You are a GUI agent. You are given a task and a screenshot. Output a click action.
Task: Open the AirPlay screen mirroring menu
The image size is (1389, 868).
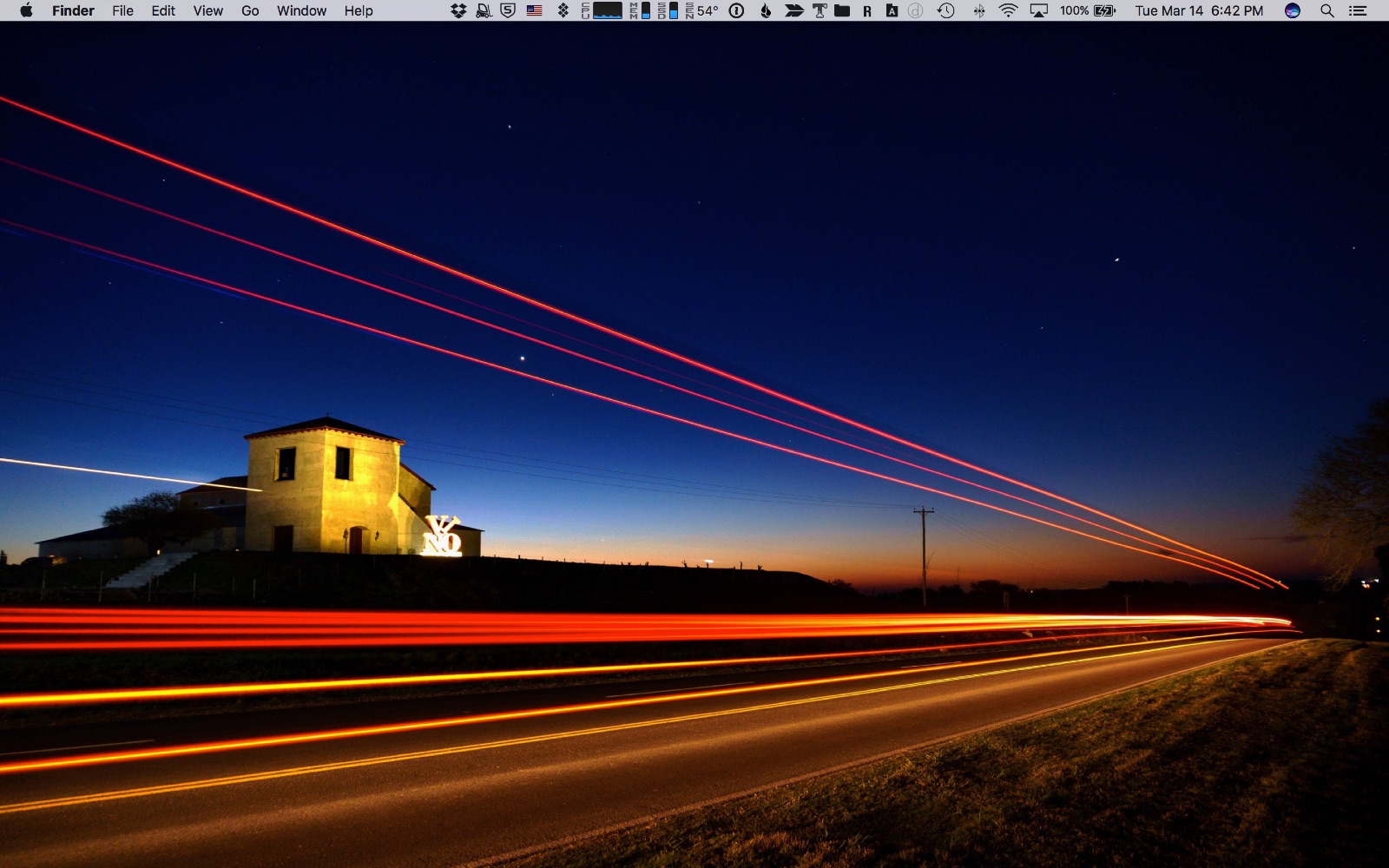click(1038, 11)
